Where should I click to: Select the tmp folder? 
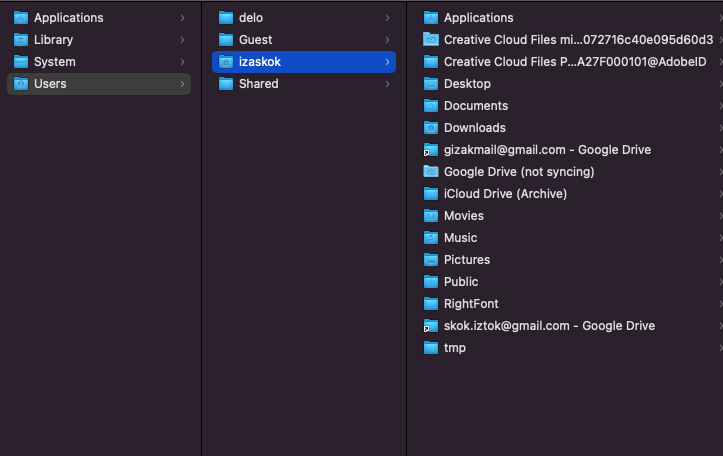[x=570, y=348]
